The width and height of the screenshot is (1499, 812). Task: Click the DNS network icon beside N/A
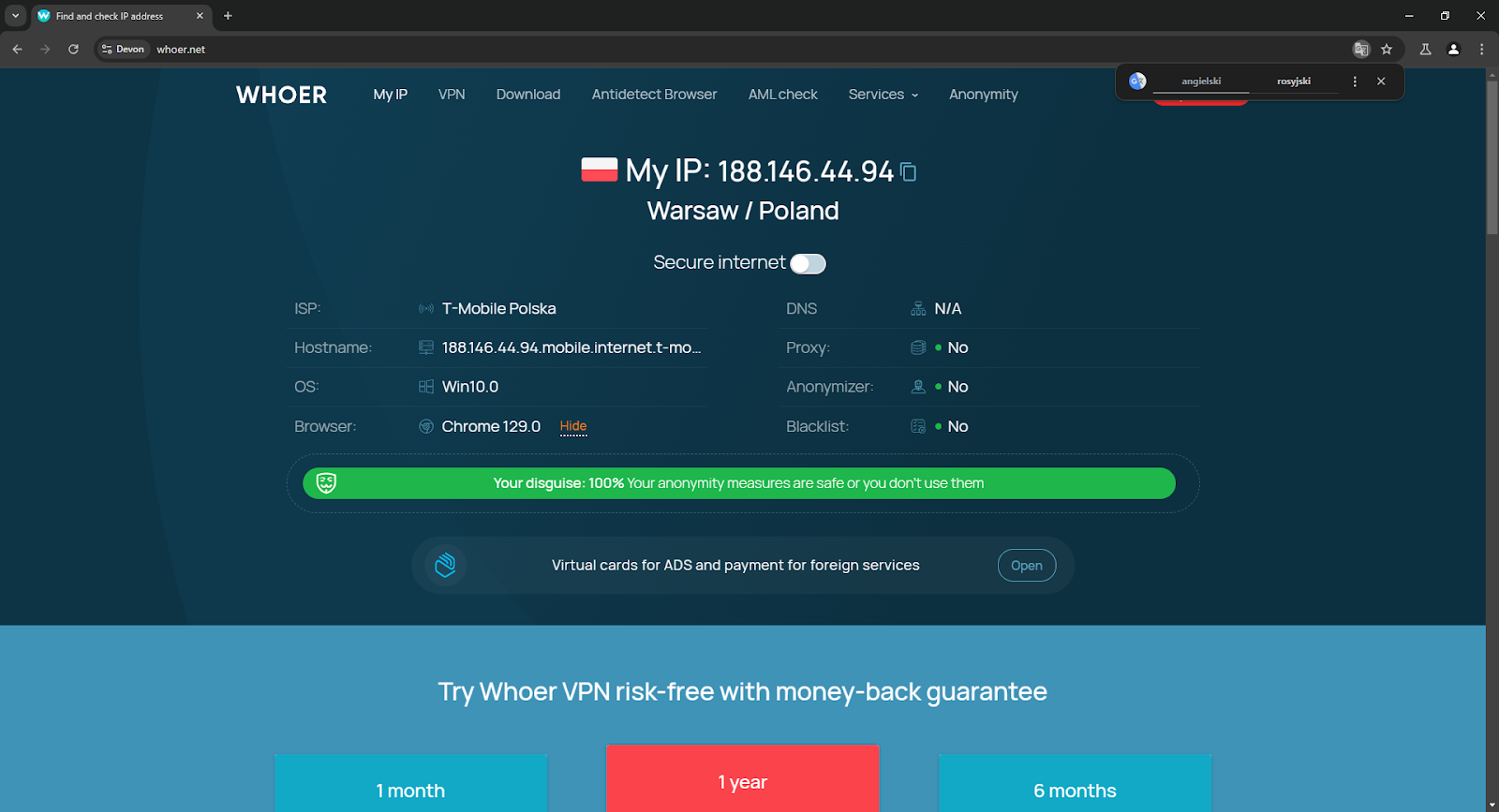[918, 308]
